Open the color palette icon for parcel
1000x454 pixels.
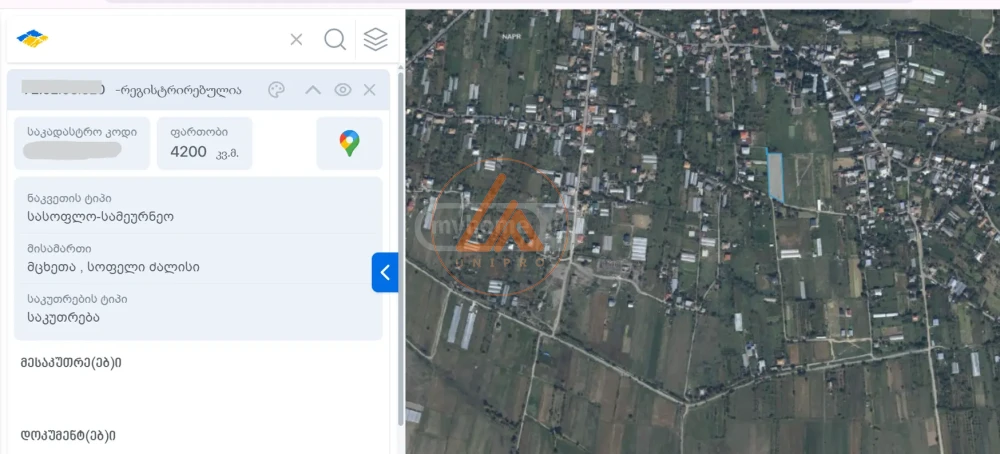pyautogui.click(x=277, y=90)
